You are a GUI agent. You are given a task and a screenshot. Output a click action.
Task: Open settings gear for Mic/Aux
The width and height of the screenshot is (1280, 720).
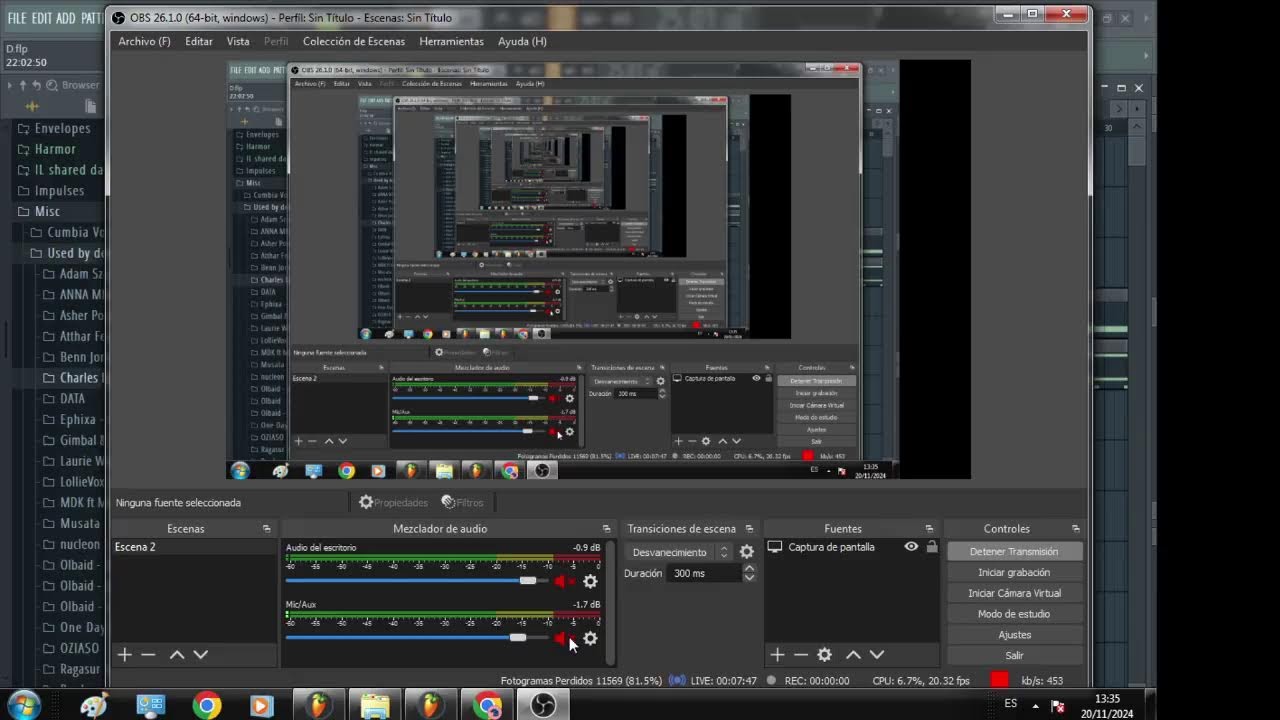point(590,638)
